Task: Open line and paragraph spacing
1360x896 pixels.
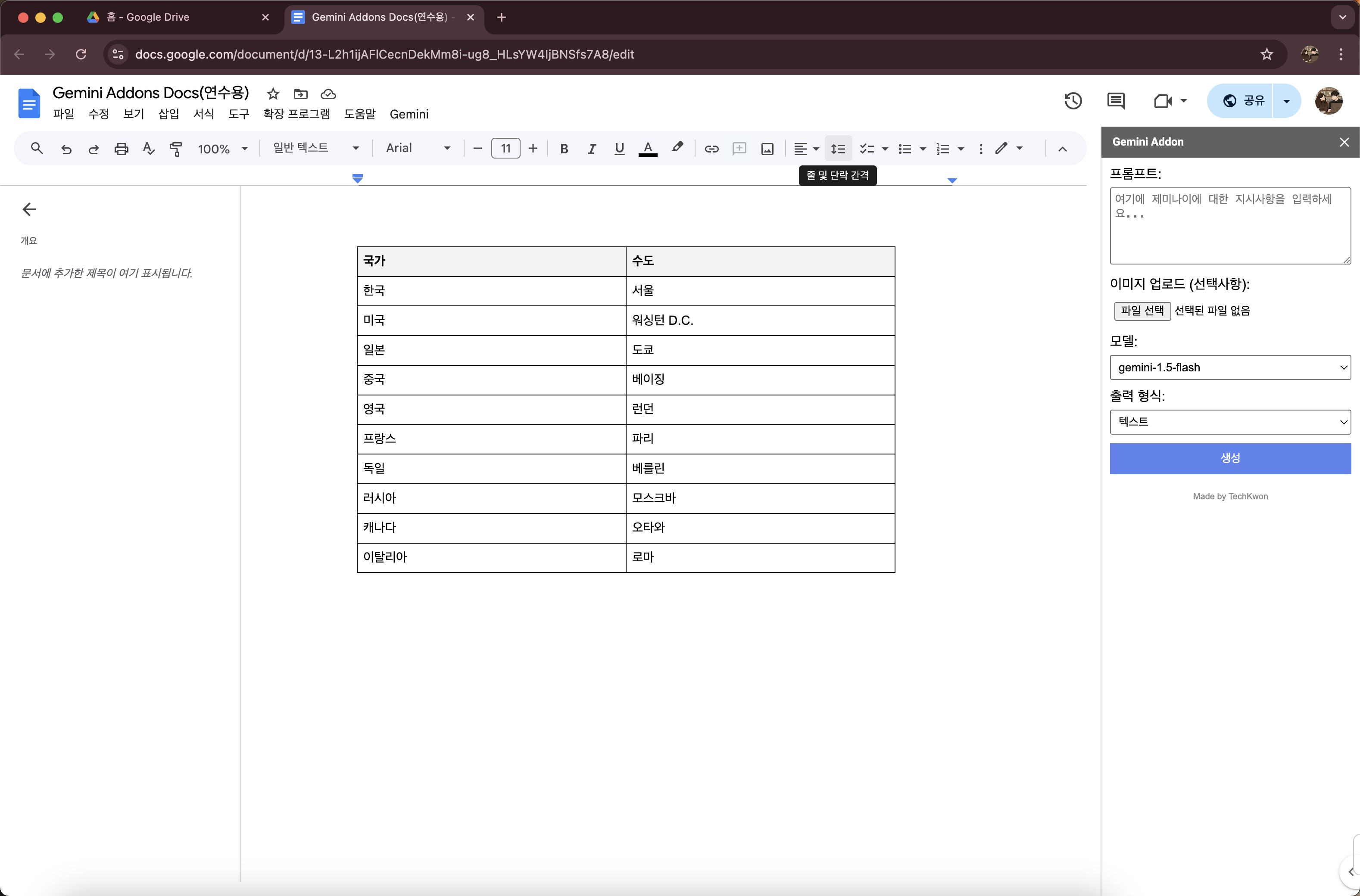Action: (x=838, y=149)
